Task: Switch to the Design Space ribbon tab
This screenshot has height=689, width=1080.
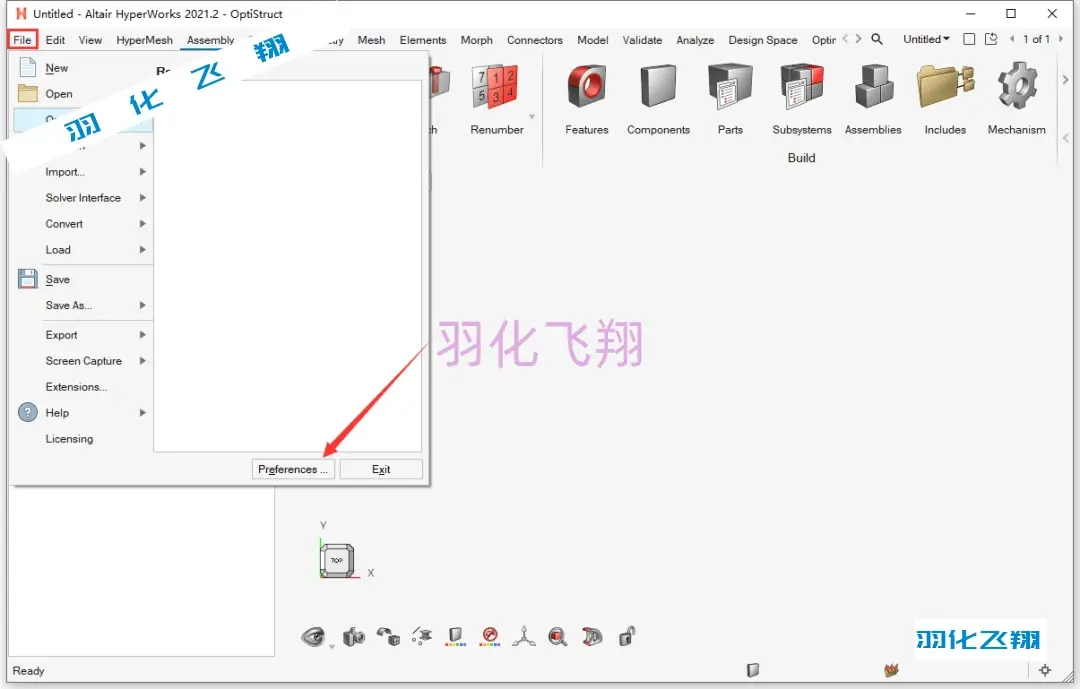Action: [763, 40]
